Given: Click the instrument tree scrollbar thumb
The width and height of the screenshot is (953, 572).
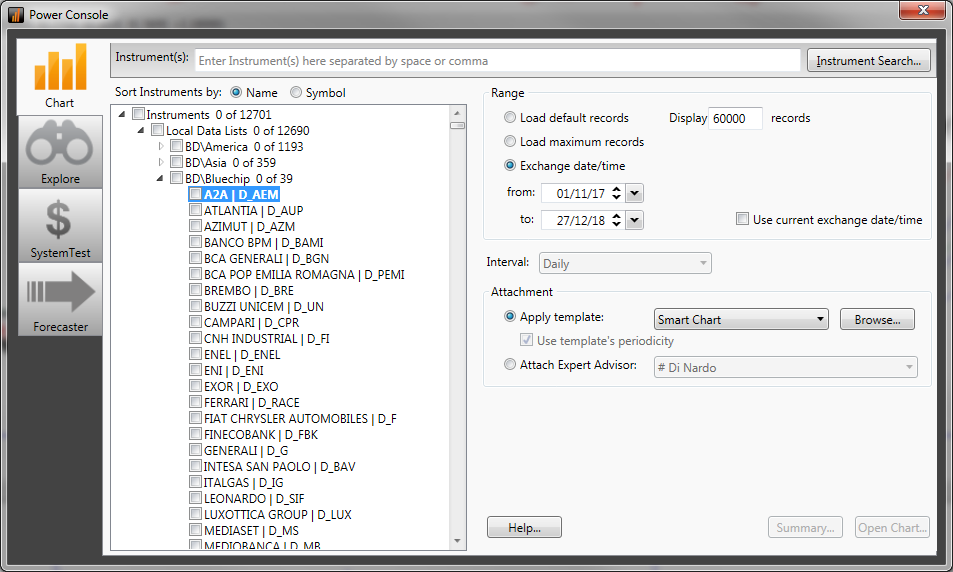Looking at the screenshot, I should [457, 125].
